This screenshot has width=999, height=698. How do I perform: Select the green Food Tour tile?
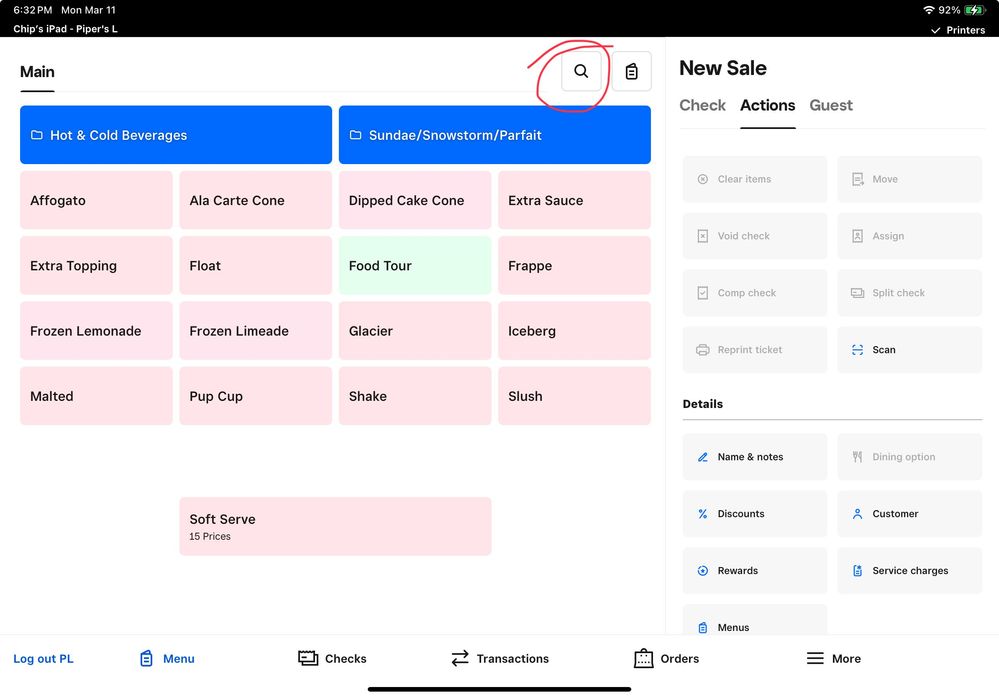pos(415,266)
